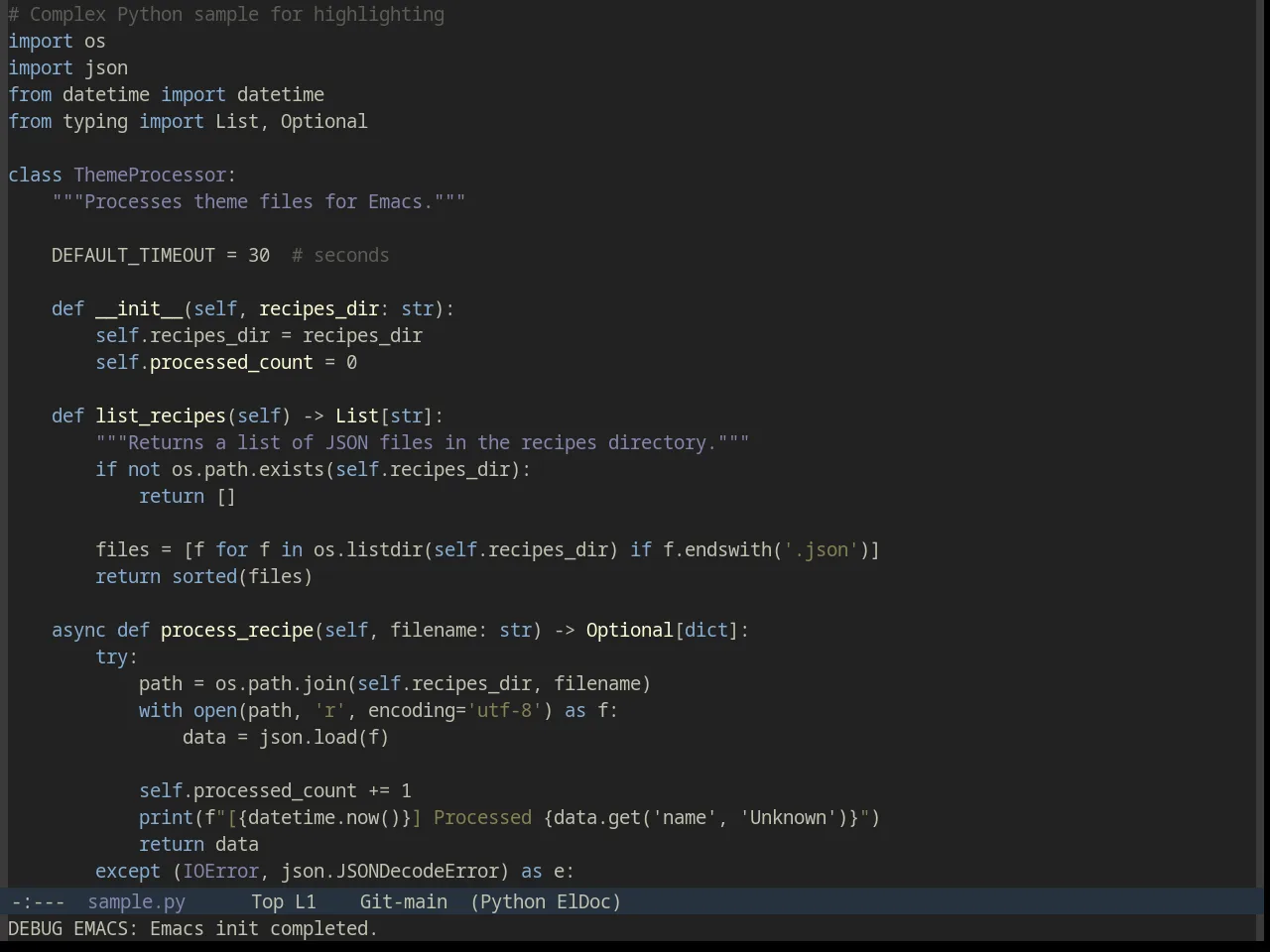1270x952 pixels.
Task: Click 'from datetime import datetime' line
Action: (166, 94)
